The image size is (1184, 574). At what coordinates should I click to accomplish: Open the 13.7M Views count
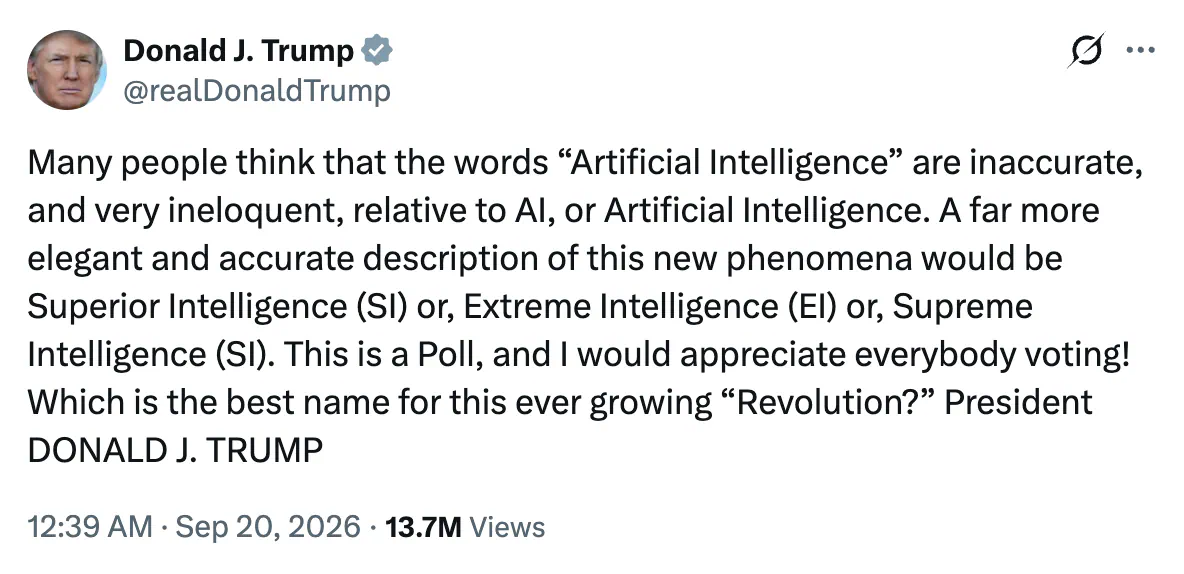coord(464,526)
